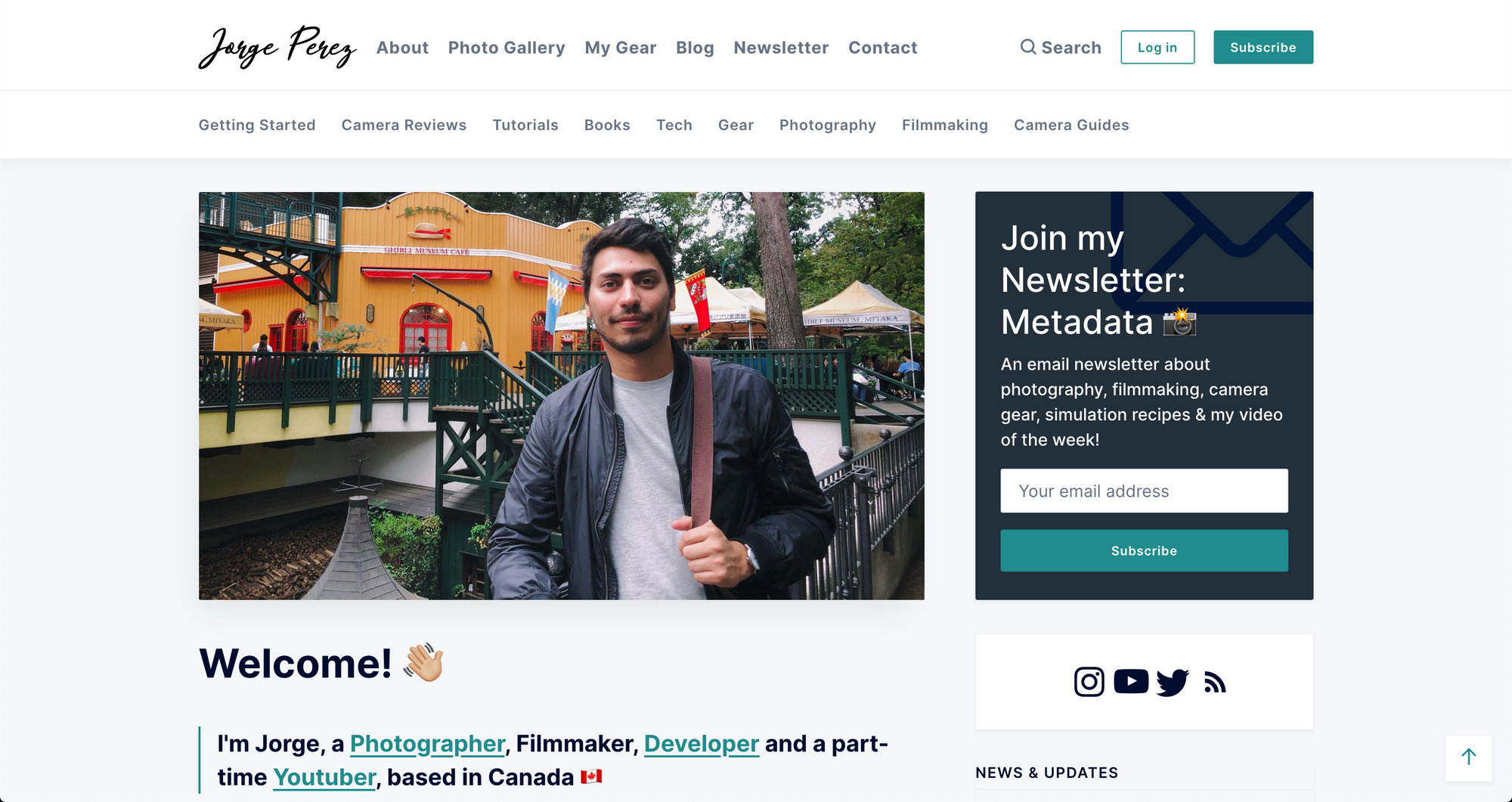
Task: Select the Filmmaking category
Action: (945, 125)
